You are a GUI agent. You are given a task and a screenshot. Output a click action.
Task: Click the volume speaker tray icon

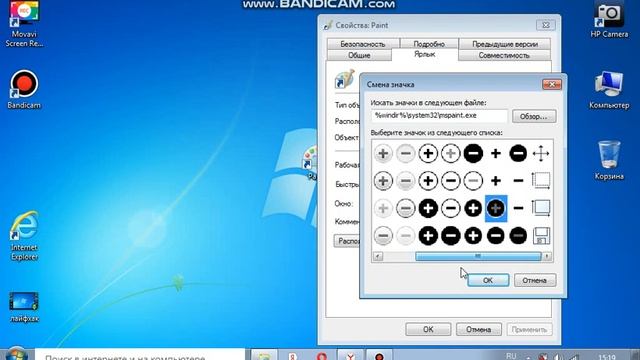point(558,357)
